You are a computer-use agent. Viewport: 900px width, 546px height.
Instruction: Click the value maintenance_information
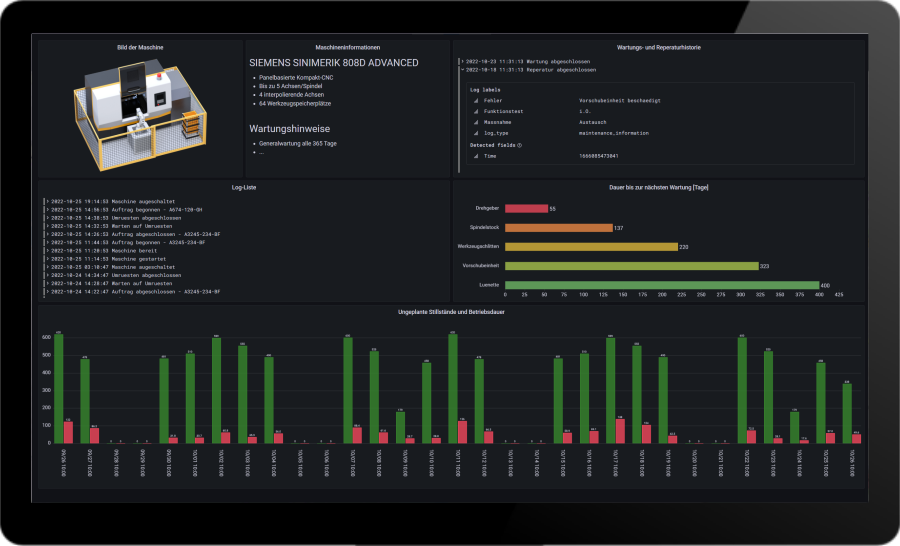click(614, 133)
